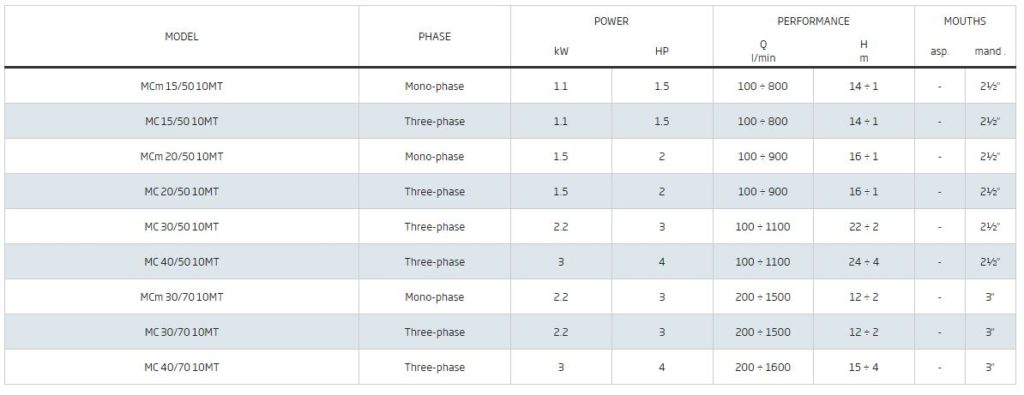The width and height of the screenshot is (1024, 395).
Task: Click the MODEL column header
Action: (x=181, y=37)
